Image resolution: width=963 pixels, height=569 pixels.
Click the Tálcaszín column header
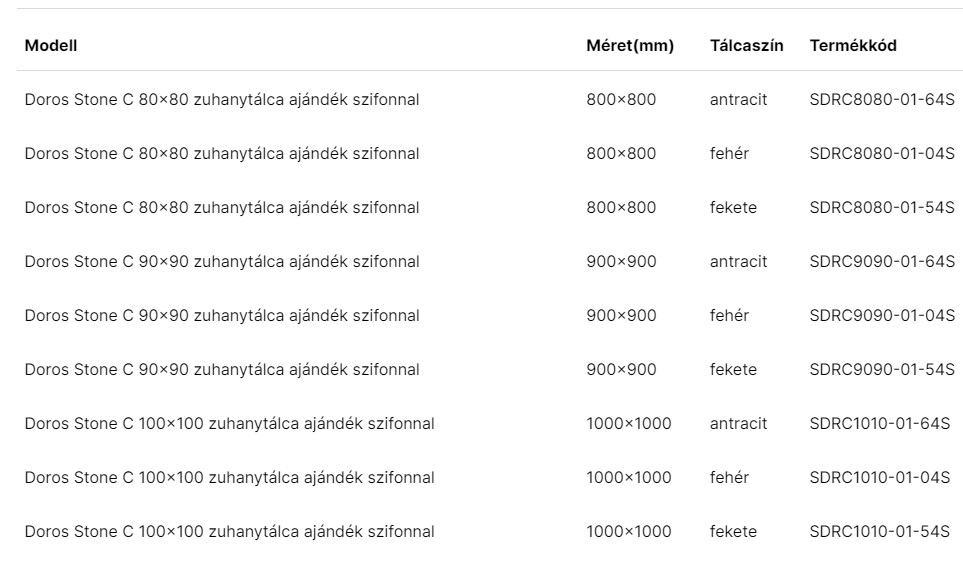click(746, 45)
